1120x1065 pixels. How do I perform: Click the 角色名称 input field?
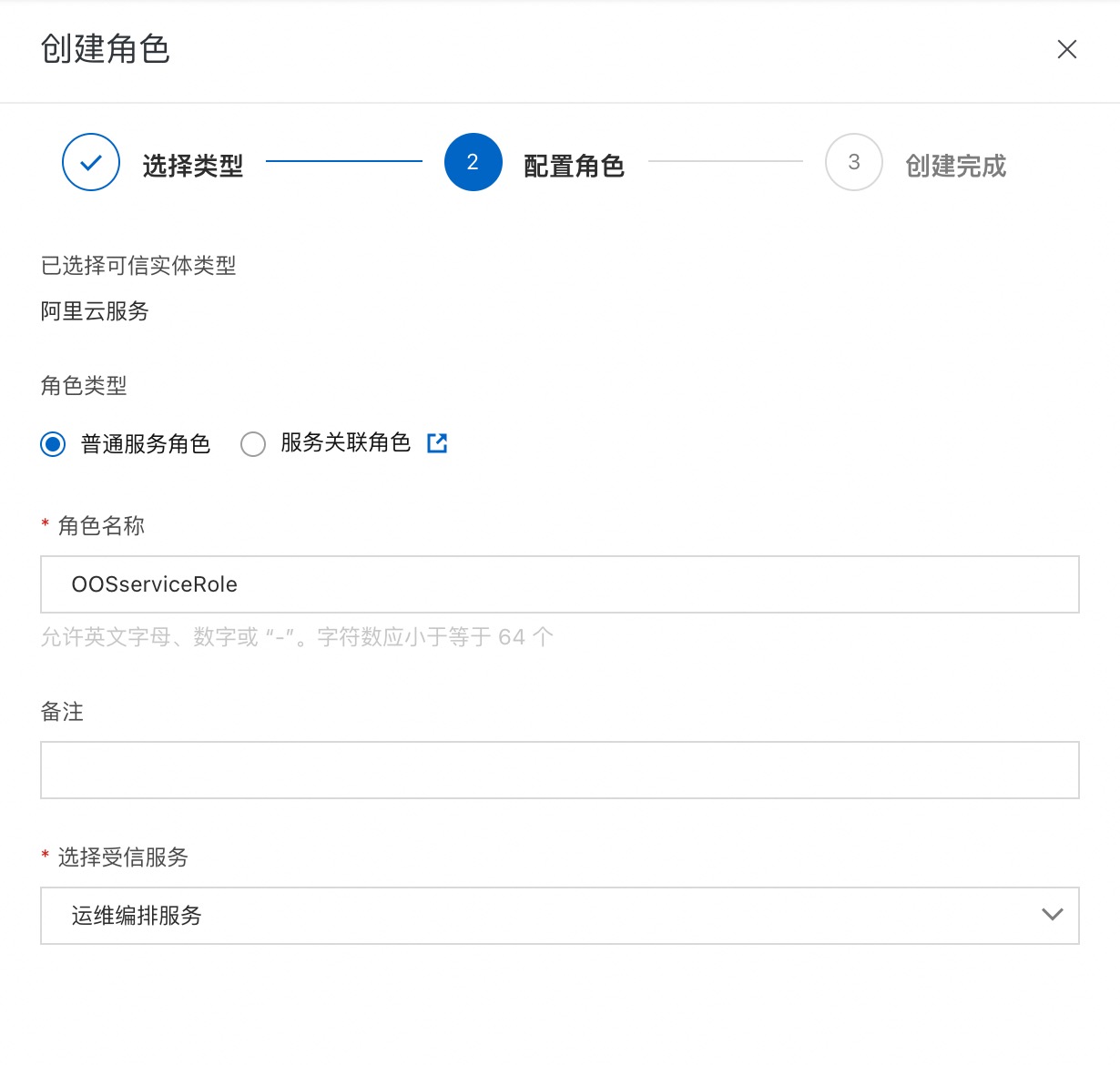[x=560, y=584]
